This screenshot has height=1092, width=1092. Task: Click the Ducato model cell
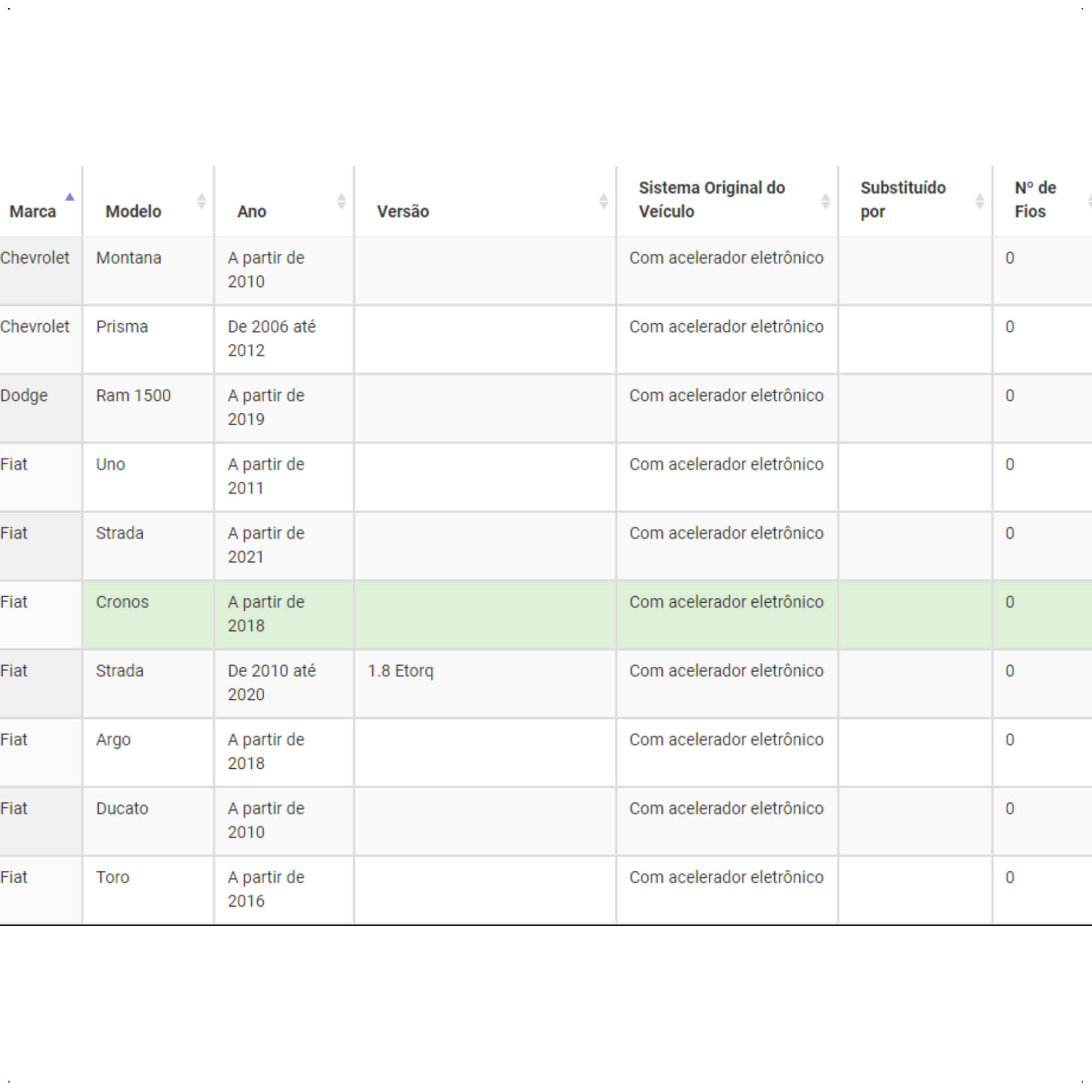coord(149,821)
